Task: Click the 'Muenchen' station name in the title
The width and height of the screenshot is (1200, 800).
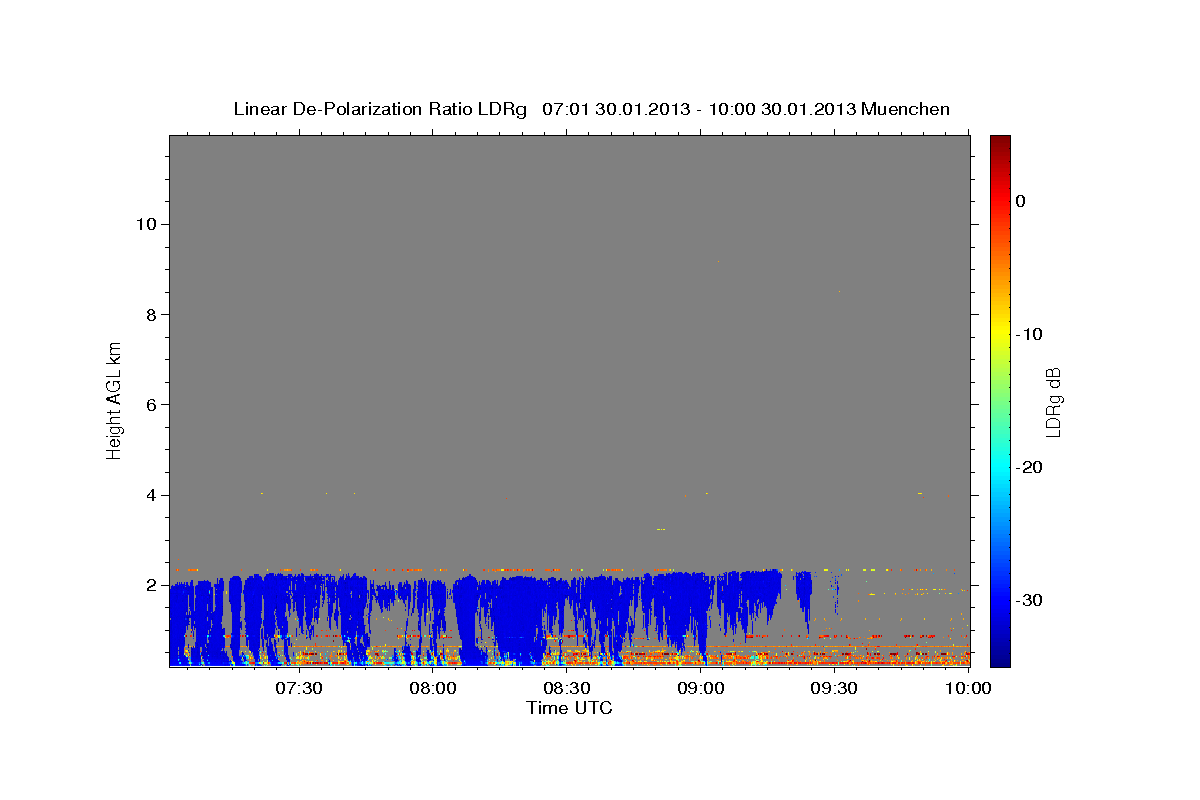Action: (906, 109)
